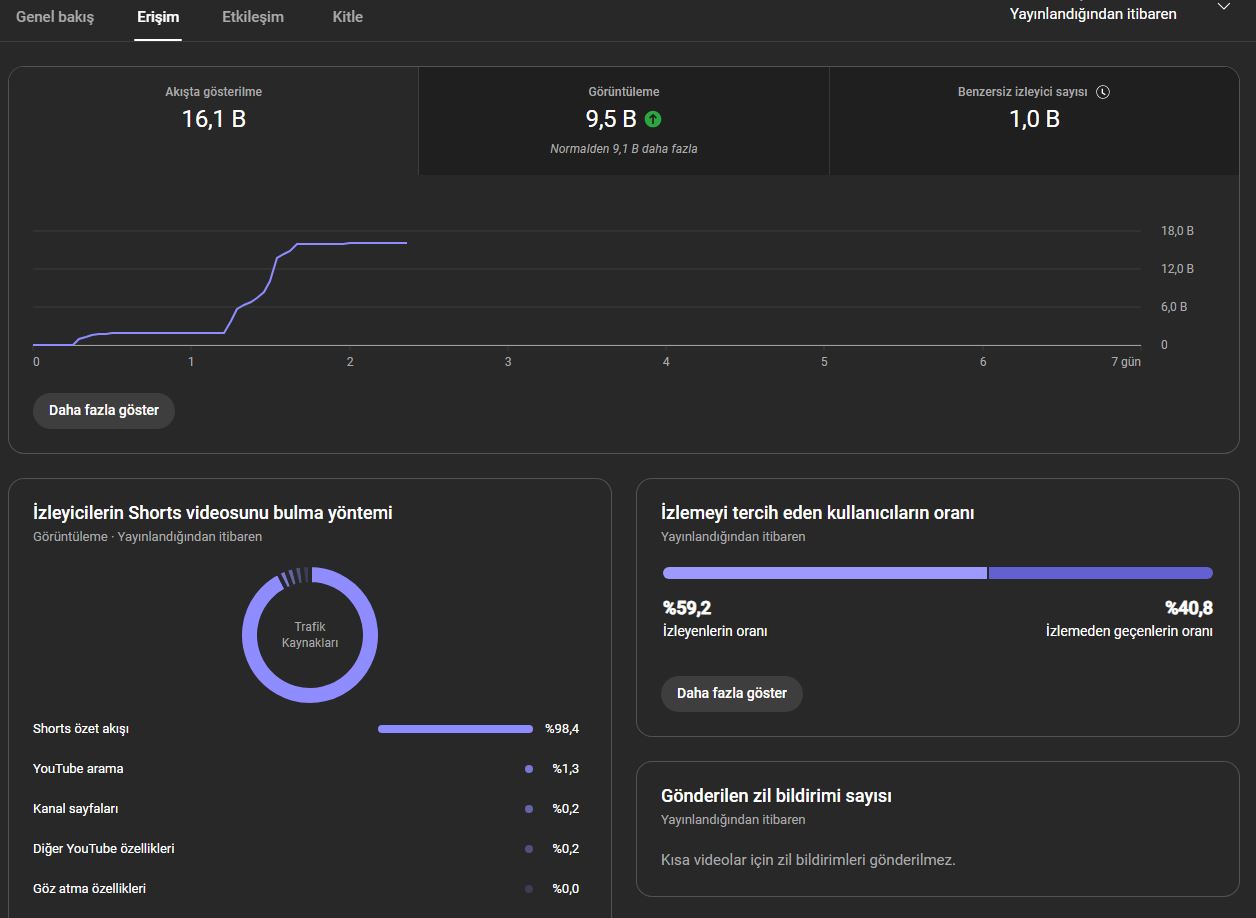Go to the Kitle tab
The image size is (1256, 918).
coord(348,17)
